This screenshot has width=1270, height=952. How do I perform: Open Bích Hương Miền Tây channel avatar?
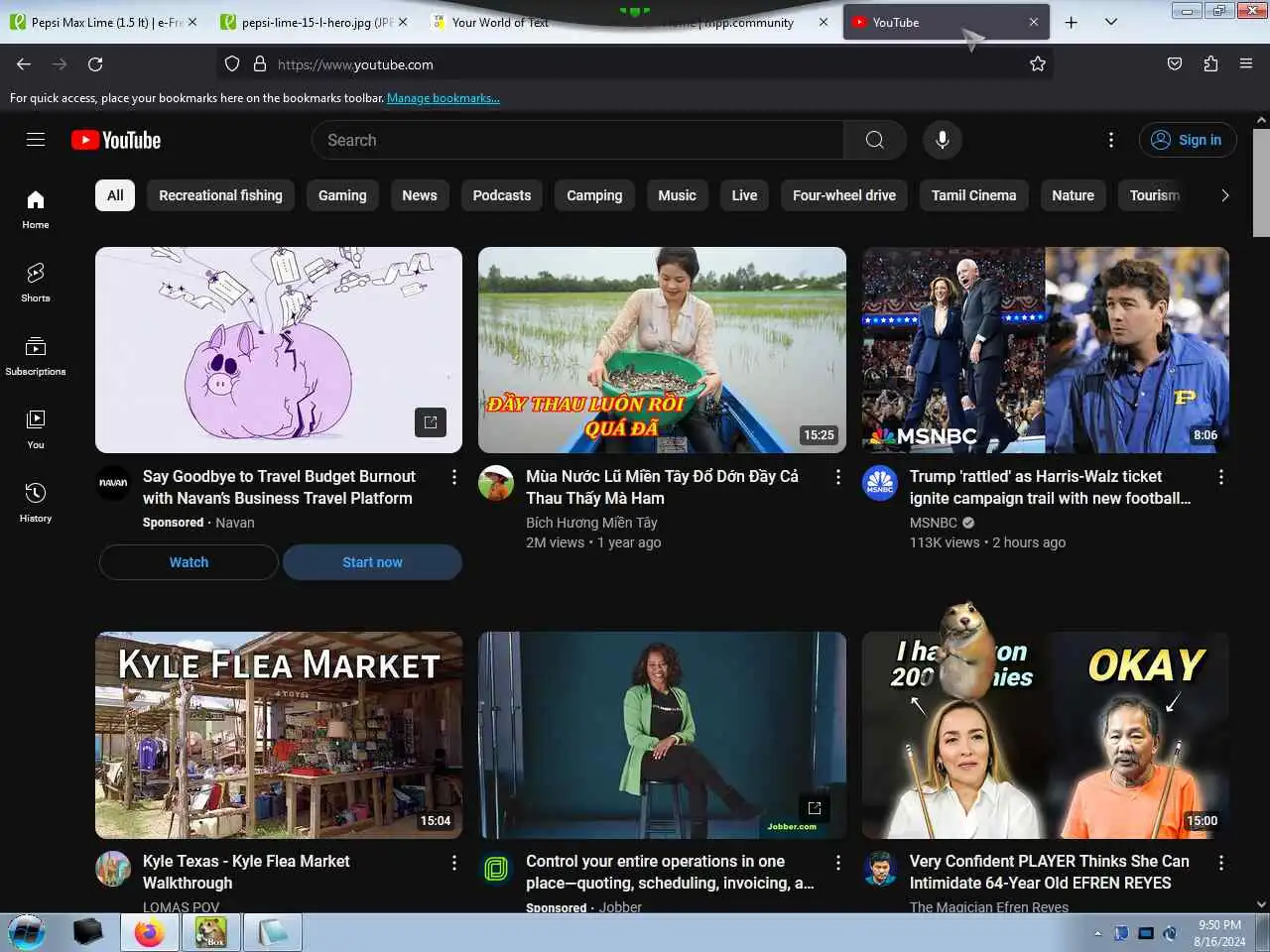click(496, 483)
